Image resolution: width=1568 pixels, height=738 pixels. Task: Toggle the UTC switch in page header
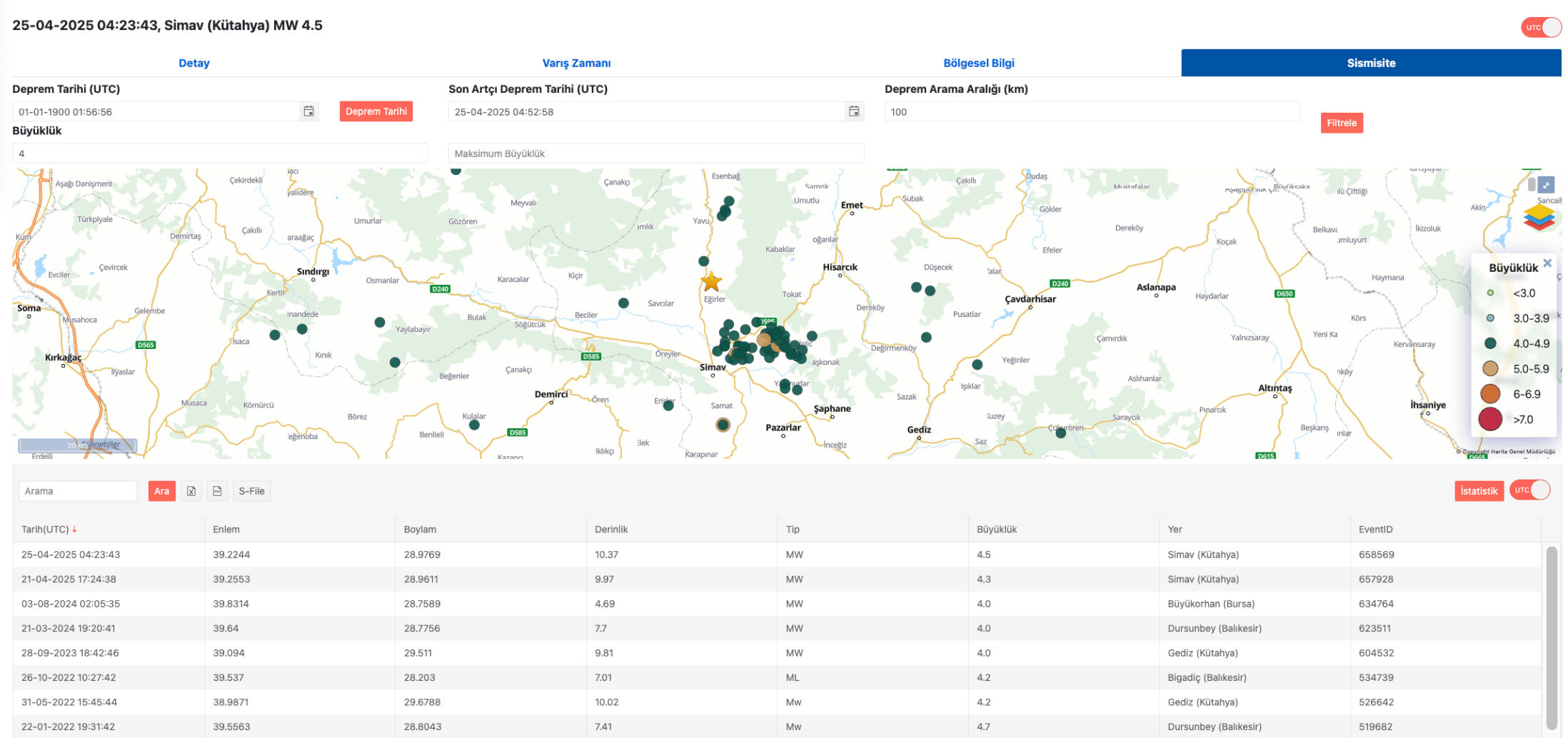1541,28
